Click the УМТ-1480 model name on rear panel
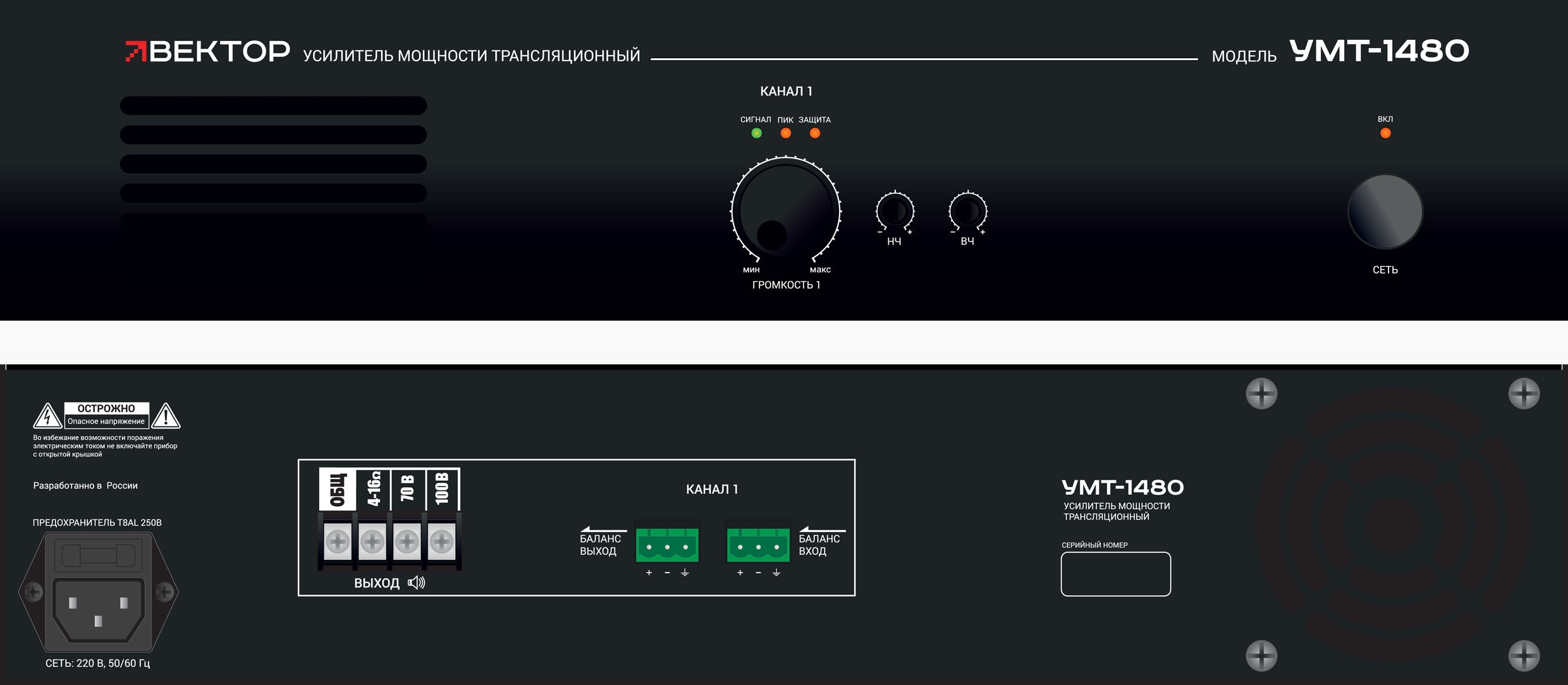The height and width of the screenshot is (685, 1568). 1123,487
